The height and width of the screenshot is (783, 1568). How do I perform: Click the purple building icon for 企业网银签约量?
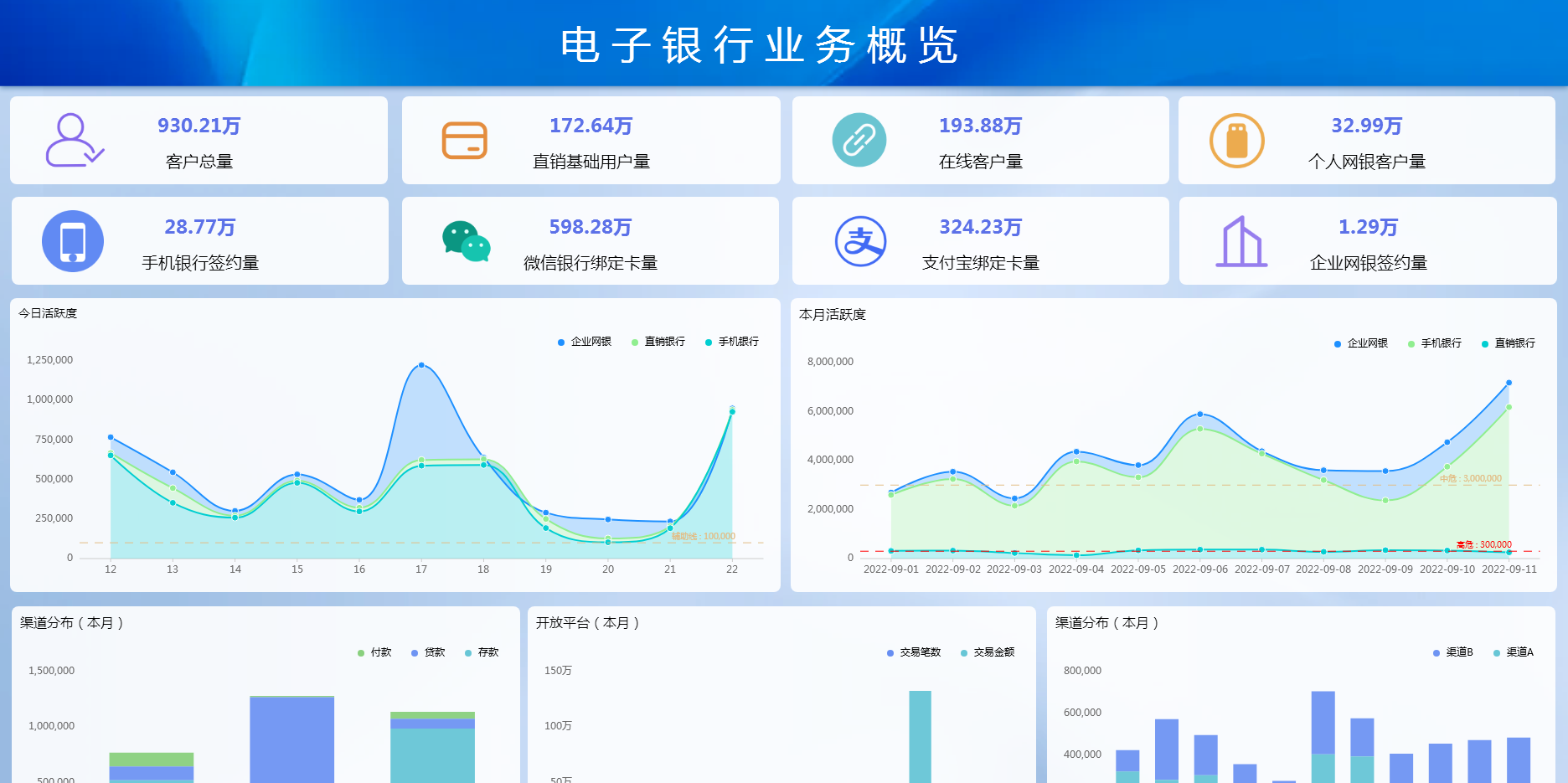tap(1241, 242)
